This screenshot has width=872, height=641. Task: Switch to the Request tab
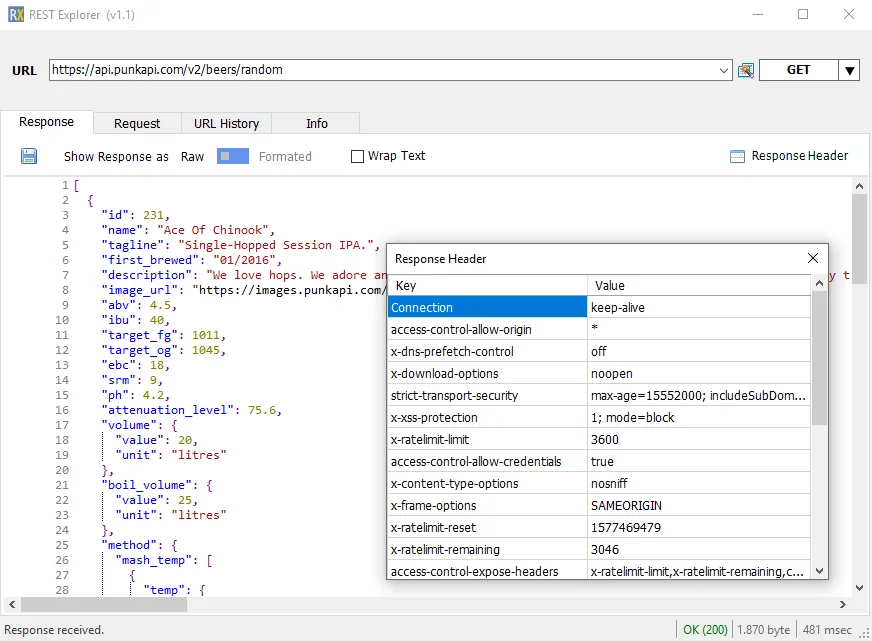click(137, 122)
